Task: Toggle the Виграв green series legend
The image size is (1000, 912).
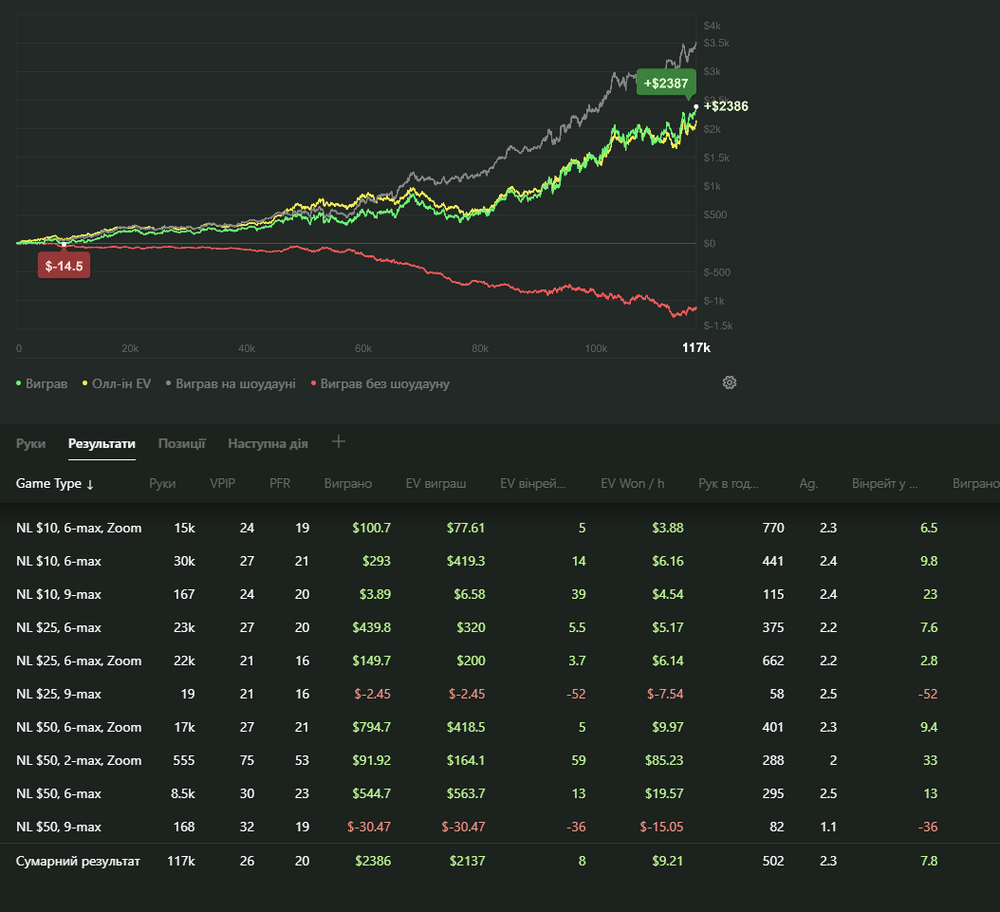Action: coord(43,384)
